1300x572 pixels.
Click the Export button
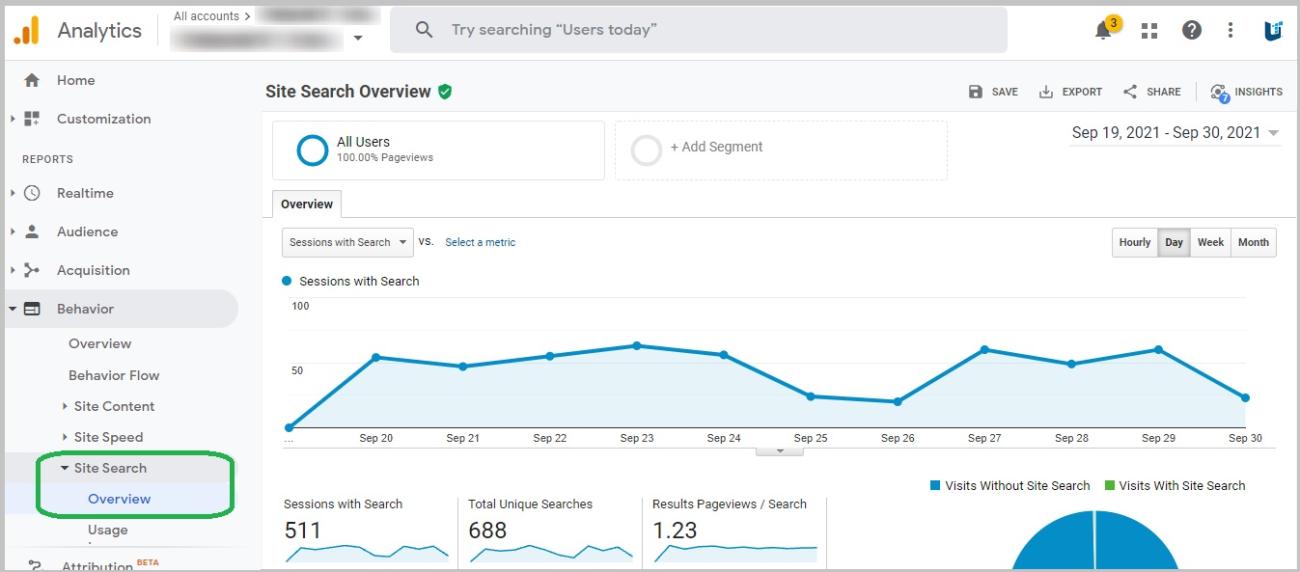point(1071,92)
